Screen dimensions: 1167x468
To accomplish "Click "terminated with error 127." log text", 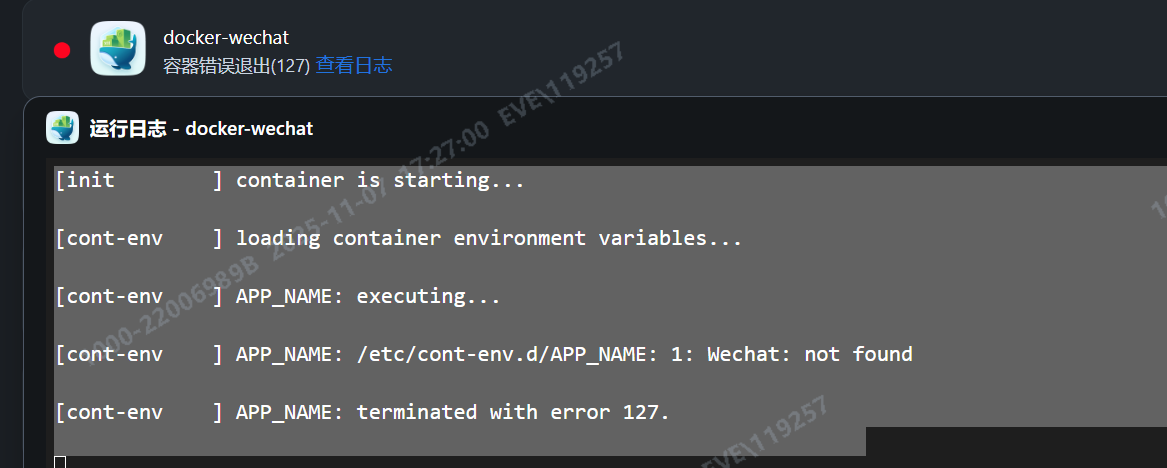I will point(513,412).
